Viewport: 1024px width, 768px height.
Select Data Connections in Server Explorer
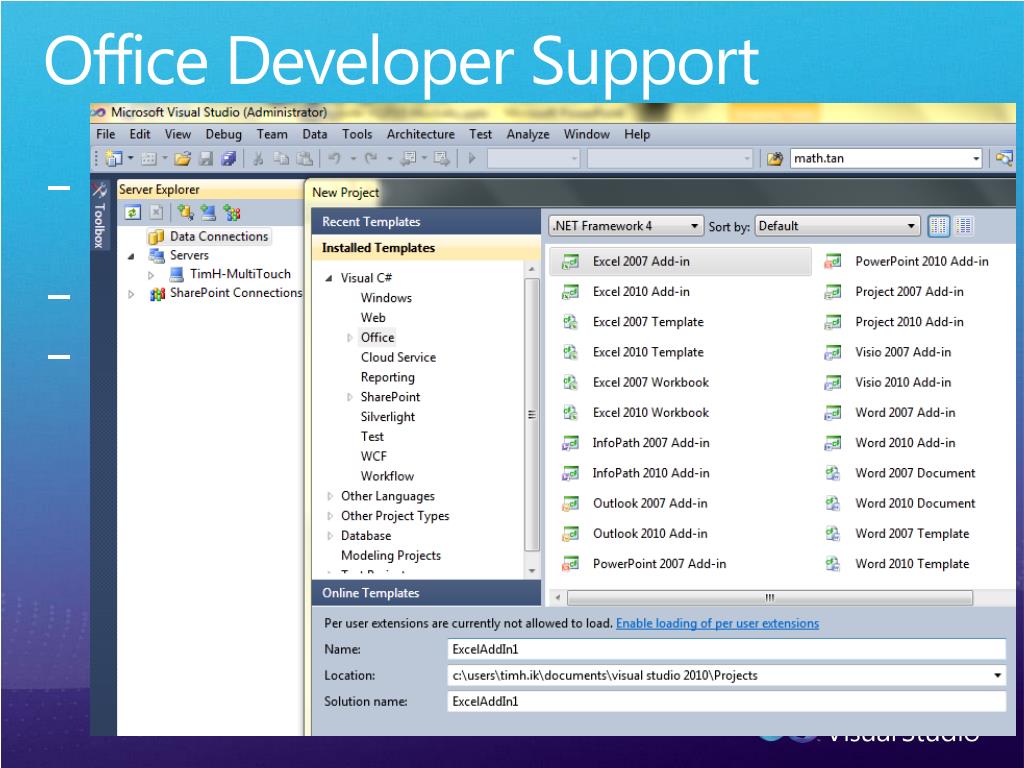coord(219,236)
